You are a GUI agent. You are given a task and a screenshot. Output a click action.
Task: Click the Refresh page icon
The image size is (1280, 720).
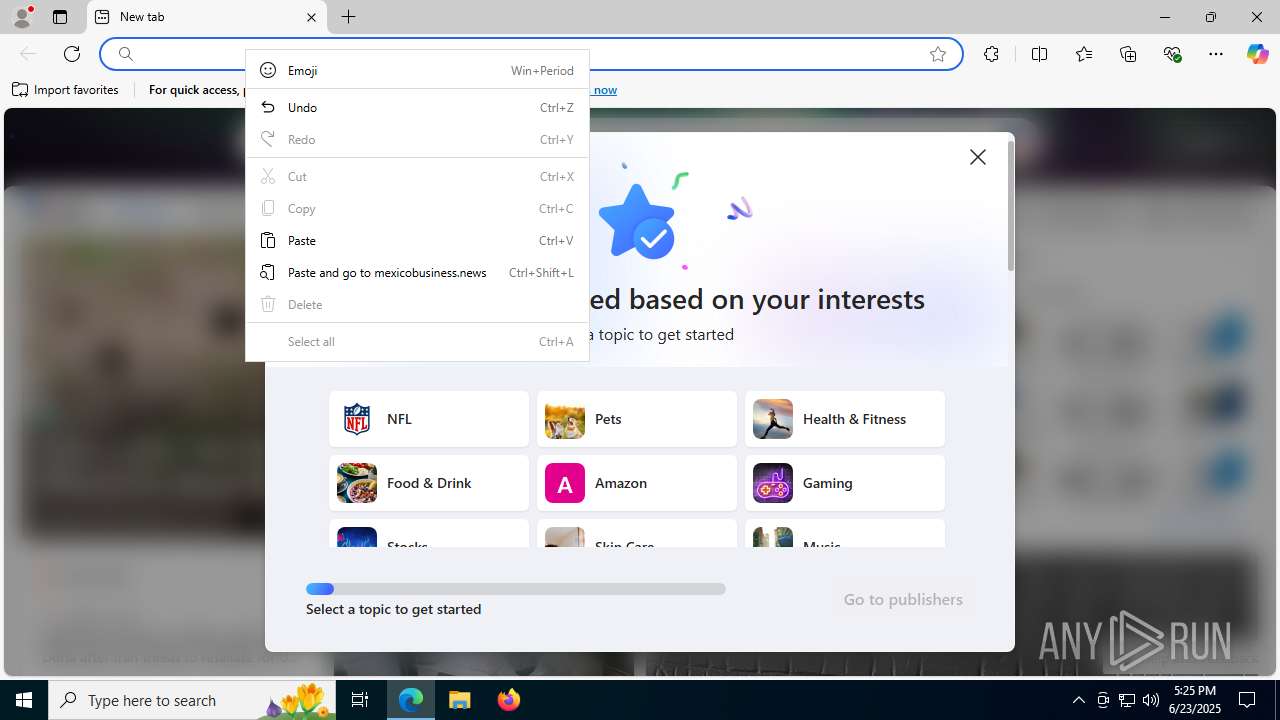pos(72,54)
